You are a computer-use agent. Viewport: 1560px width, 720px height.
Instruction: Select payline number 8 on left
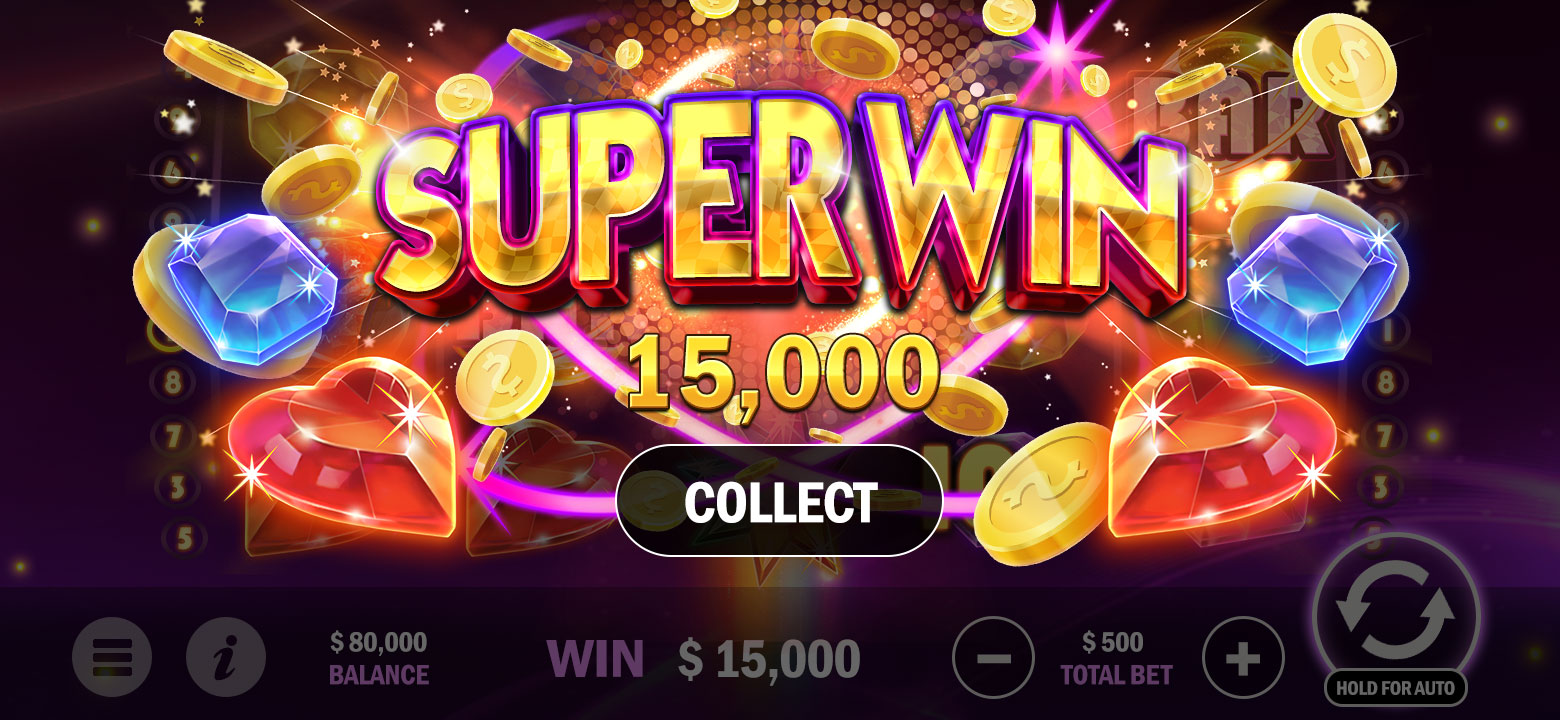coord(171,382)
